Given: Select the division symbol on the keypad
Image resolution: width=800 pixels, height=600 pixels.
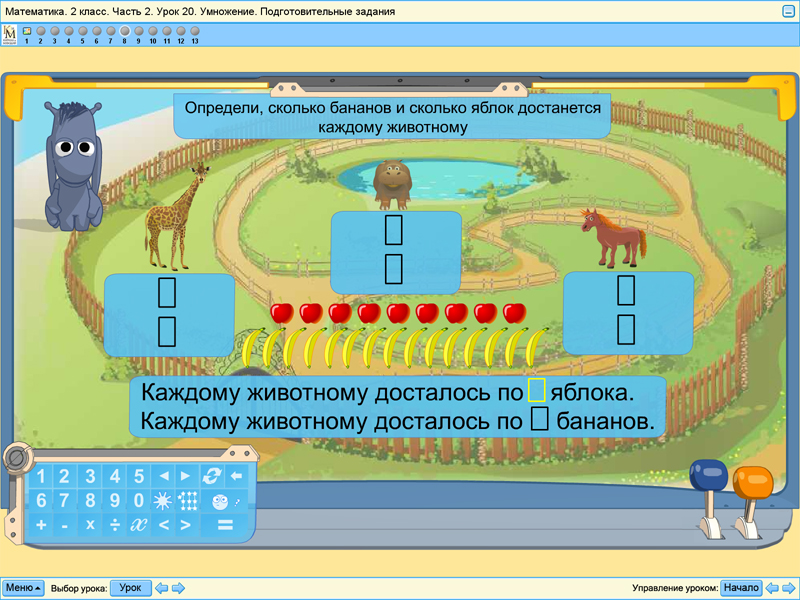Looking at the screenshot, I should point(113,524).
